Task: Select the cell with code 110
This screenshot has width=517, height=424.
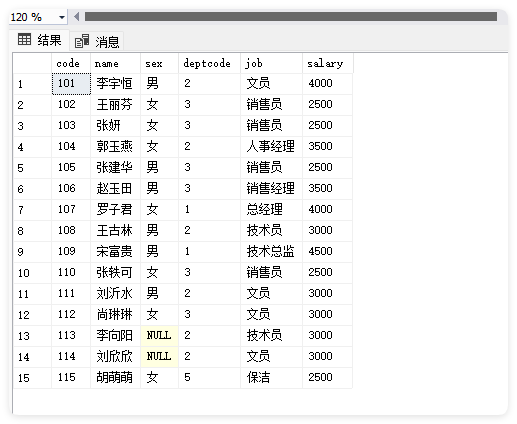Action: click(71, 273)
